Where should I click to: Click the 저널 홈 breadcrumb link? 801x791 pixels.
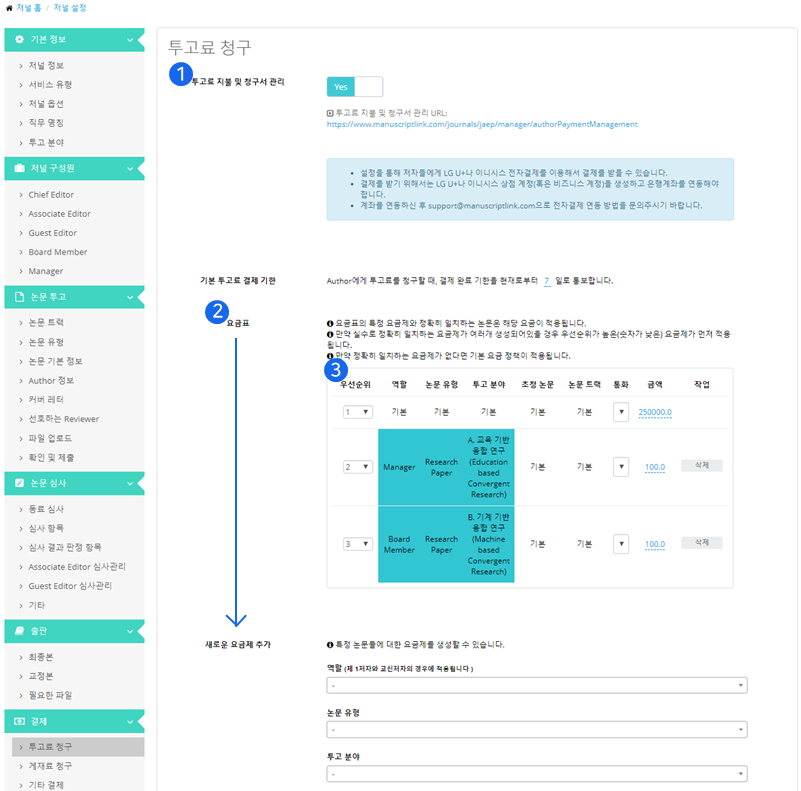click(29, 8)
